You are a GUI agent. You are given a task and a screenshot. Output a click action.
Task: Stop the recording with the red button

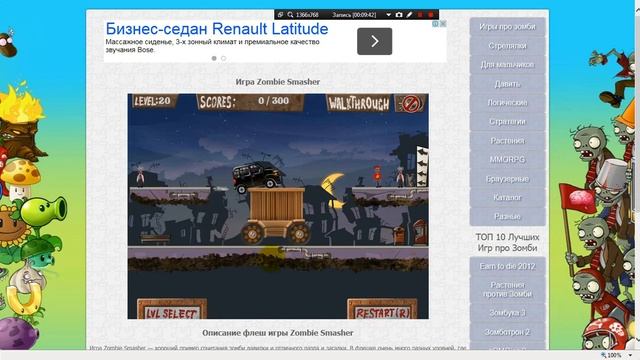tap(431, 15)
